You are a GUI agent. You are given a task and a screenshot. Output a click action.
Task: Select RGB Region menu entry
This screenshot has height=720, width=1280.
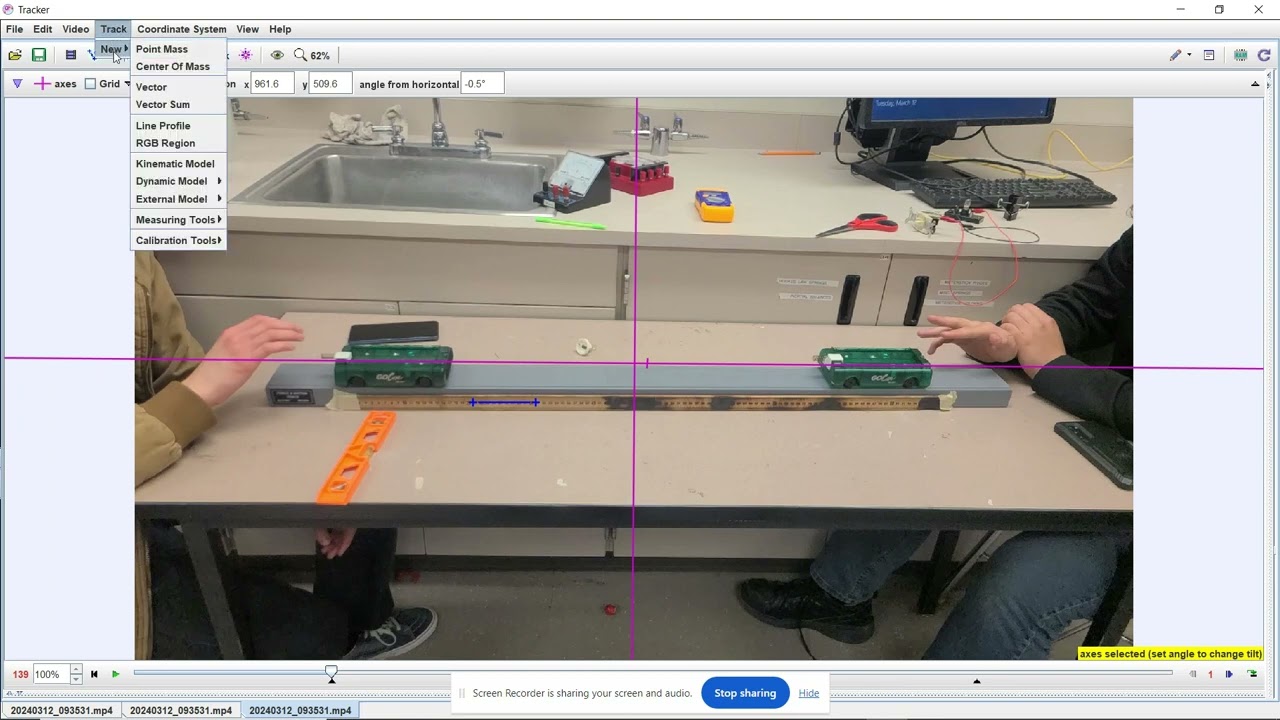(178, 143)
